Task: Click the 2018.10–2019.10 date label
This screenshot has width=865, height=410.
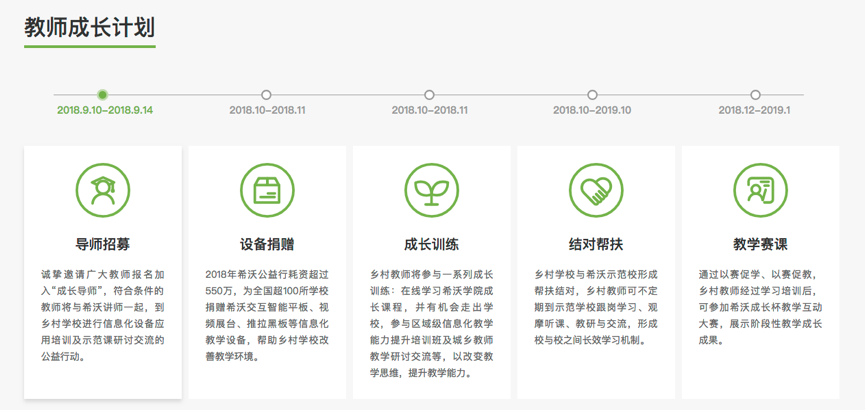Action: pos(592,110)
